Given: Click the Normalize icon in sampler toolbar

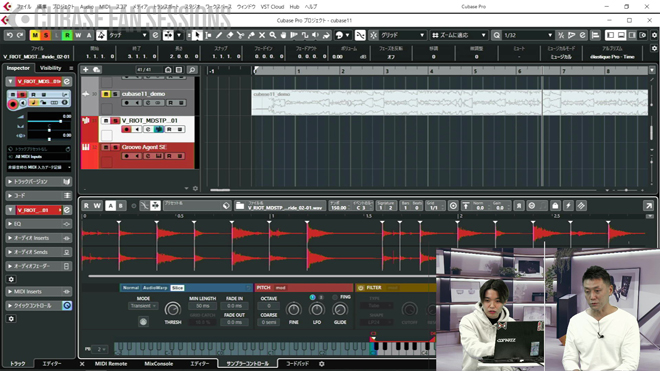Looking at the screenshot, I should tap(466, 206).
